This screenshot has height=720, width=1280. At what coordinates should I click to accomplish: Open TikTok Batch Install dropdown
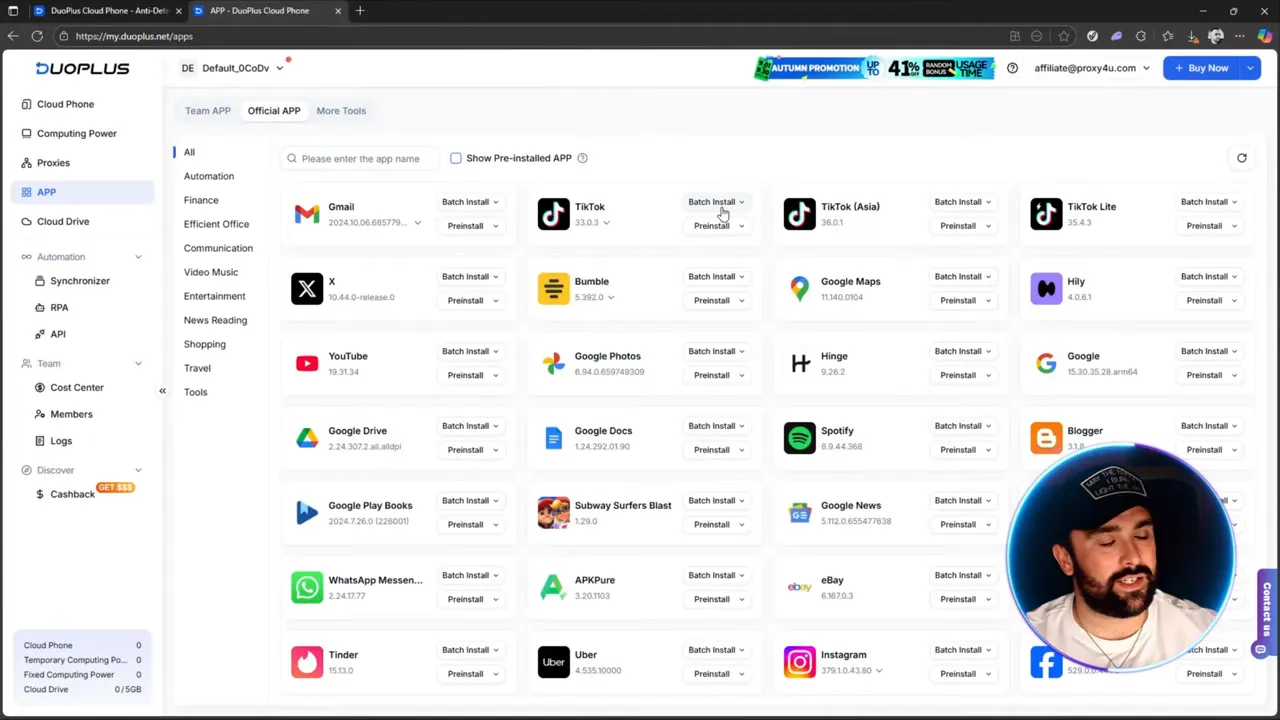coord(716,202)
